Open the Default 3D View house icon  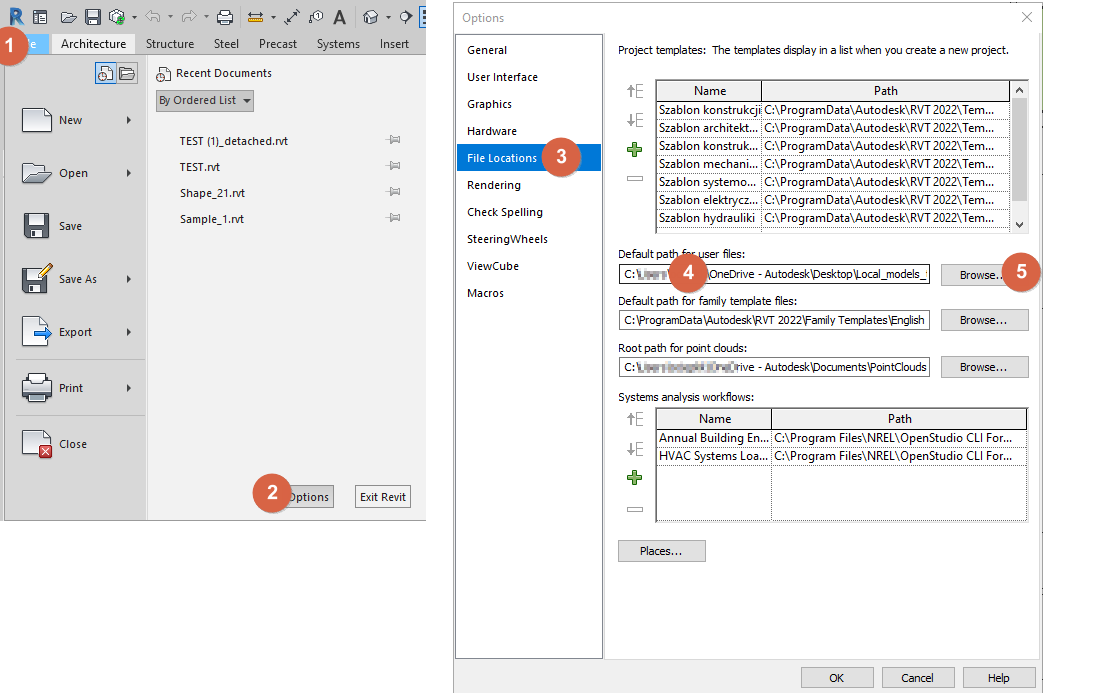(368, 16)
